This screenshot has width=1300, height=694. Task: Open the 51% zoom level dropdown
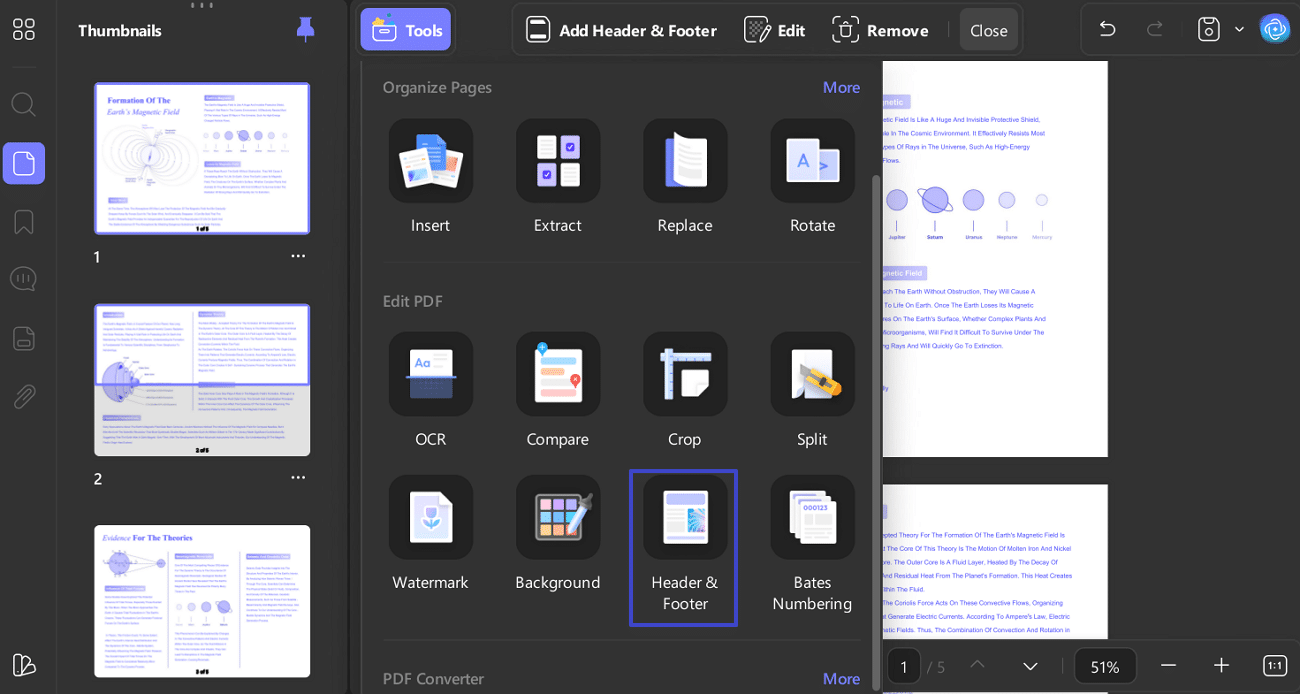click(x=1105, y=666)
